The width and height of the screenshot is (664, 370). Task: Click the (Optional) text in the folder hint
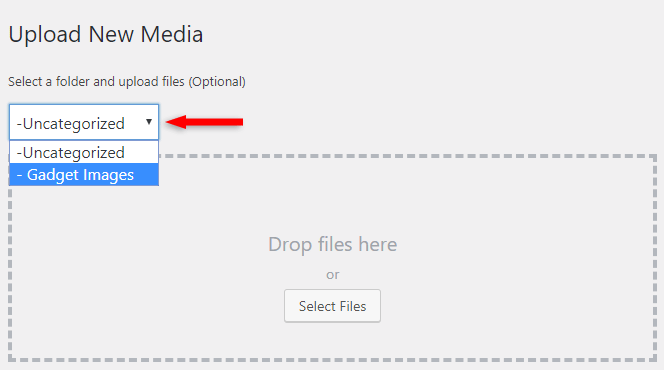(217, 82)
